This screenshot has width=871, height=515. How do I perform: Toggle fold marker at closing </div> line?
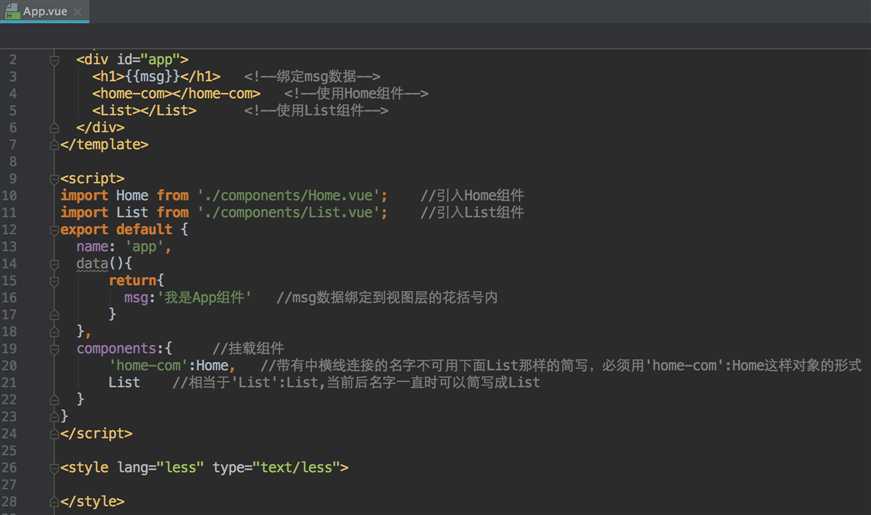pyautogui.click(x=54, y=128)
